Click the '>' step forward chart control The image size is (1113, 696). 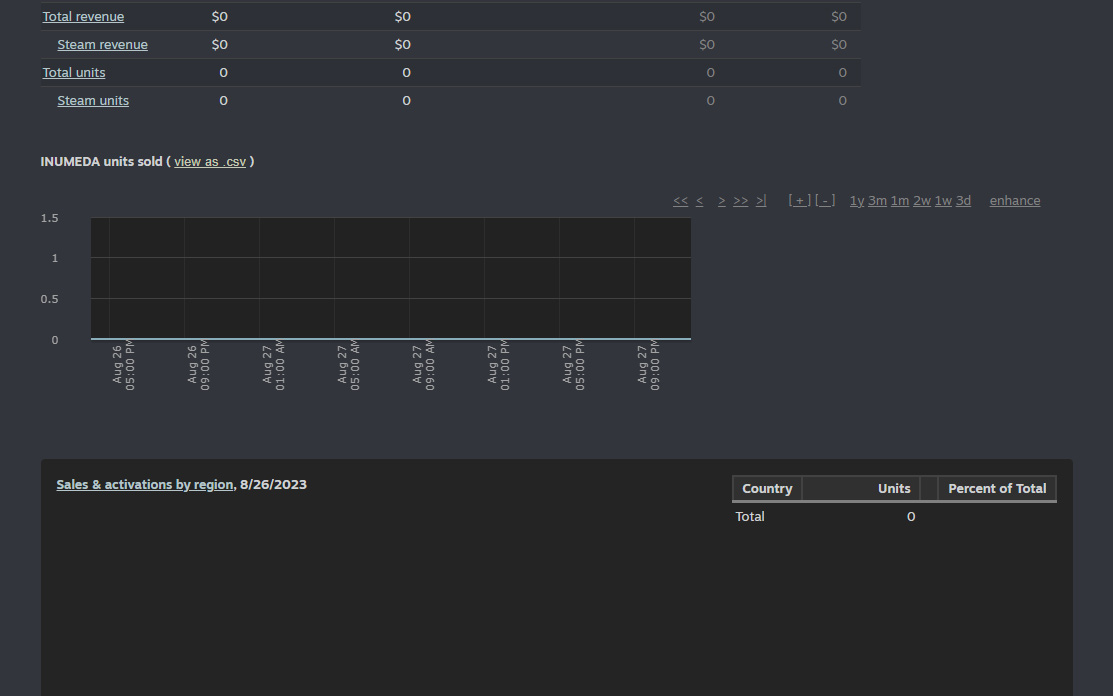tap(722, 201)
